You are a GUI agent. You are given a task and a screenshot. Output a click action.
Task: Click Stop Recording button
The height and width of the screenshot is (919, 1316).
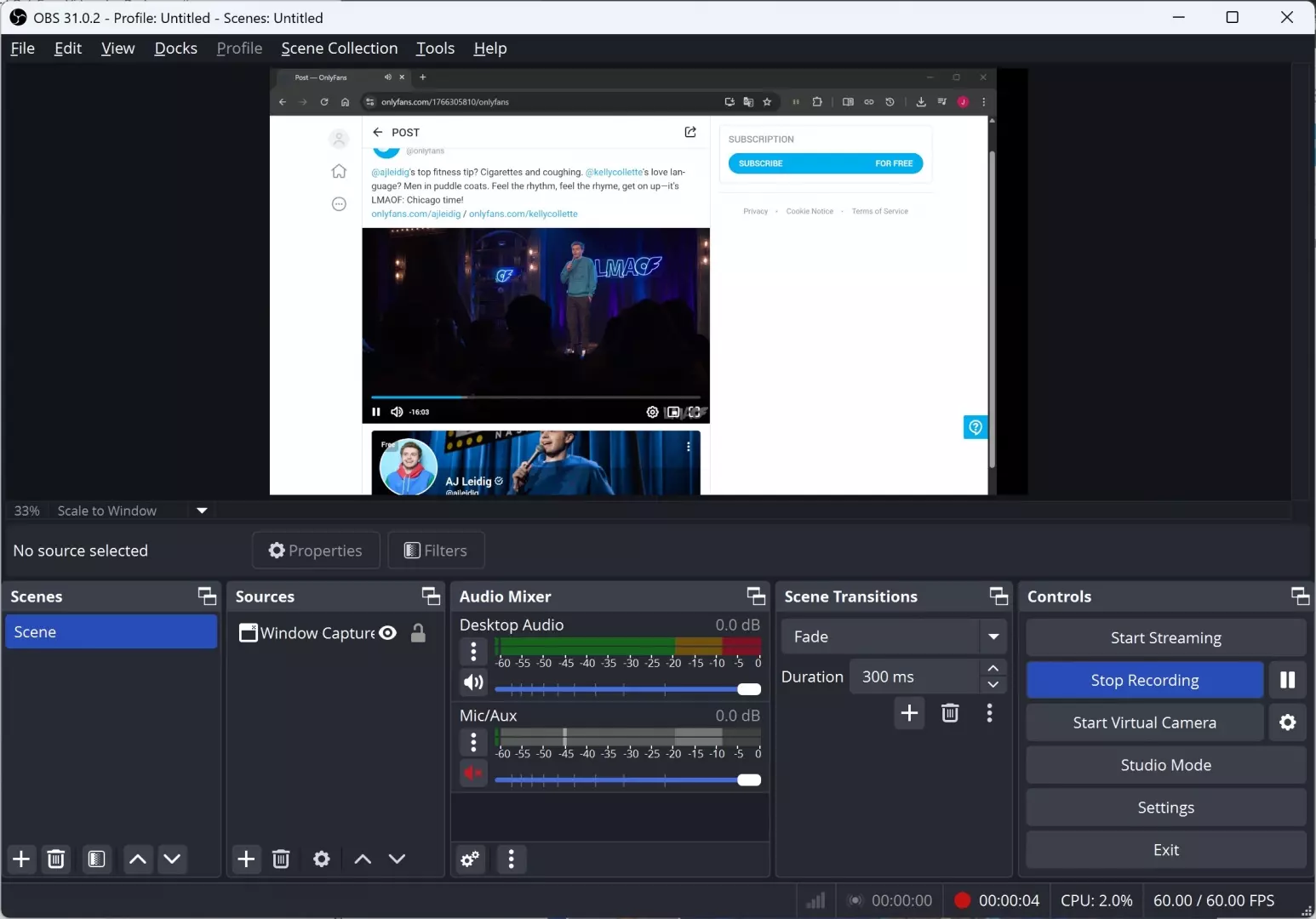[x=1145, y=680]
